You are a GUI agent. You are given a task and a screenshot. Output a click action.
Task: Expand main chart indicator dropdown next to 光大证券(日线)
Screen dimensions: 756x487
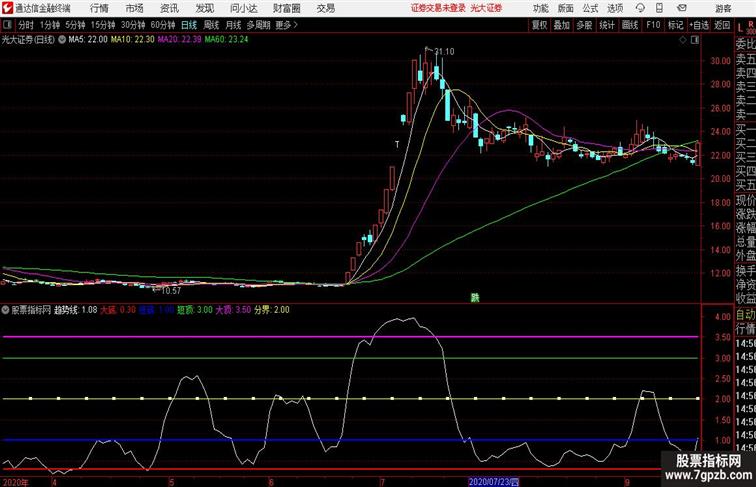[x=62, y=40]
